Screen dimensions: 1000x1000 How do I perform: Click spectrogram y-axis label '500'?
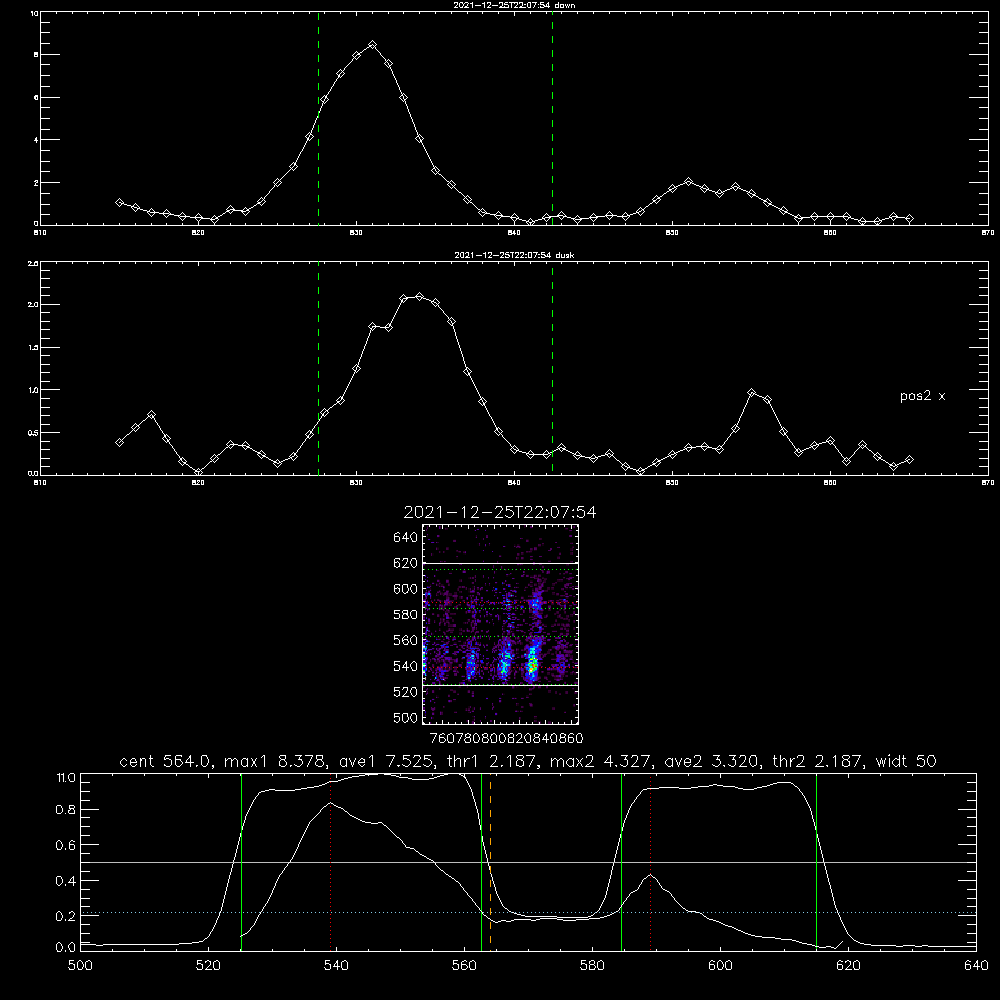point(405,717)
